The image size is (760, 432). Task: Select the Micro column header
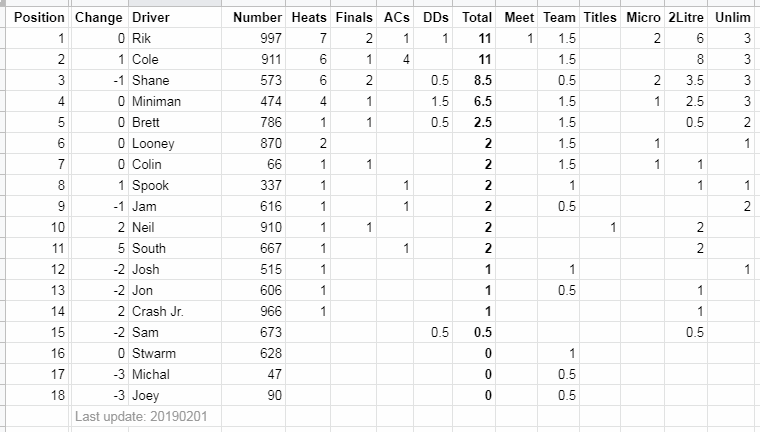tap(642, 18)
